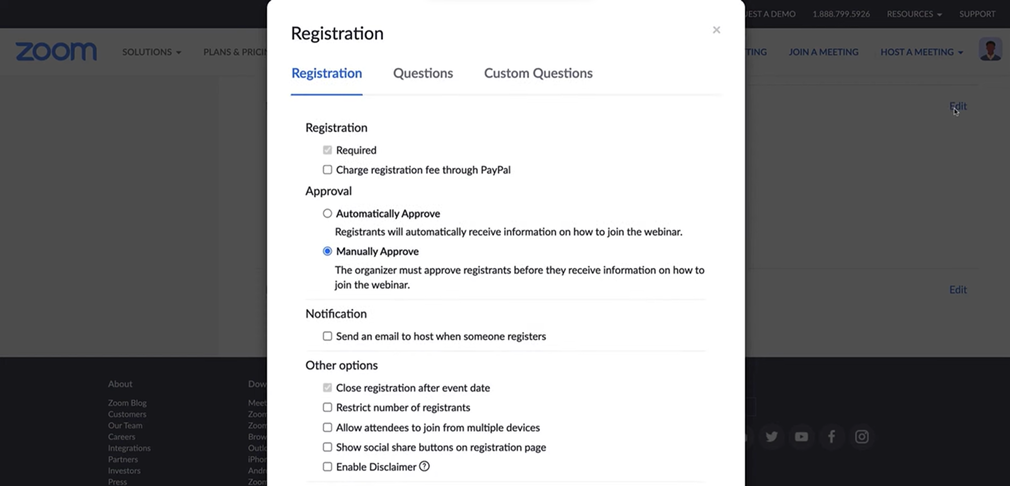Switch to the Custom Questions tab

pyautogui.click(x=538, y=73)
